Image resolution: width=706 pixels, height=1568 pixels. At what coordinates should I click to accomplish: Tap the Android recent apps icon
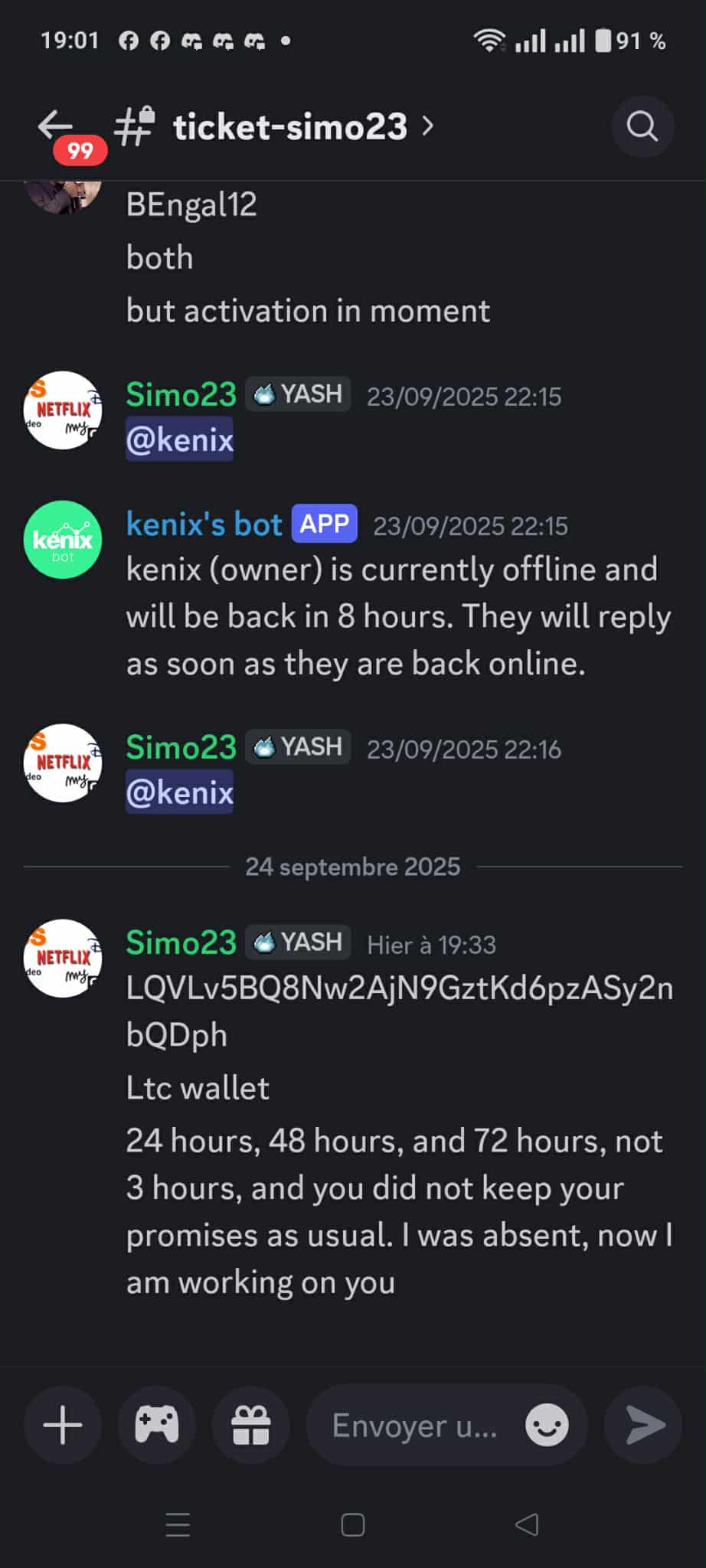point(178,1525)
